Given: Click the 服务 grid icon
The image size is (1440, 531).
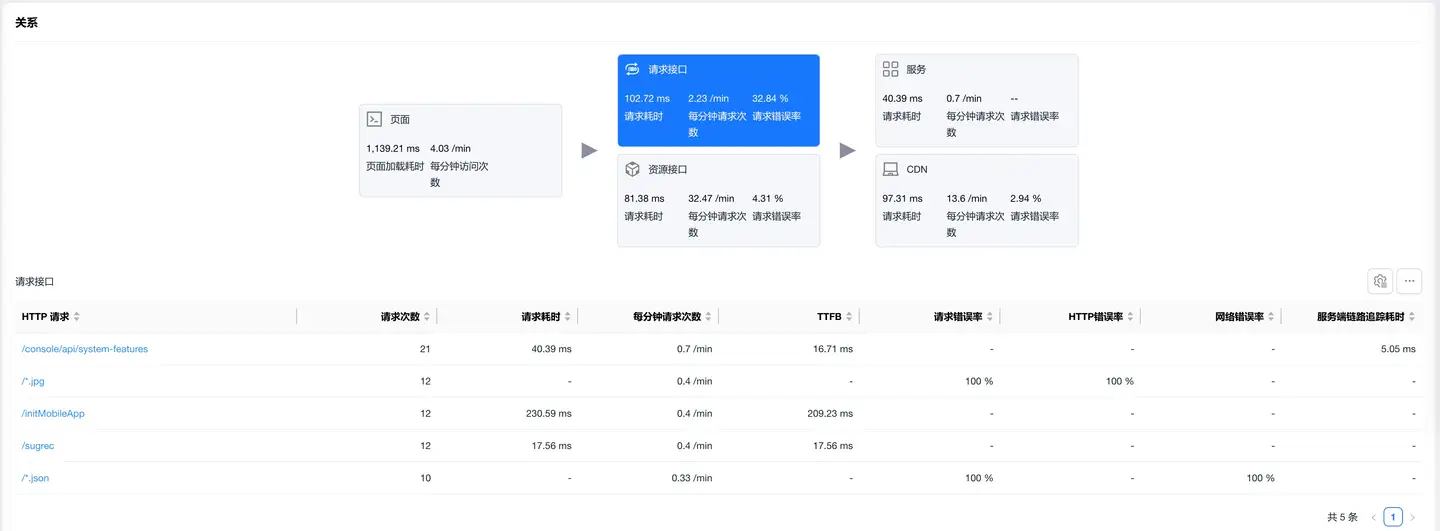Looking at the screenshot, I should click(890, 69).
